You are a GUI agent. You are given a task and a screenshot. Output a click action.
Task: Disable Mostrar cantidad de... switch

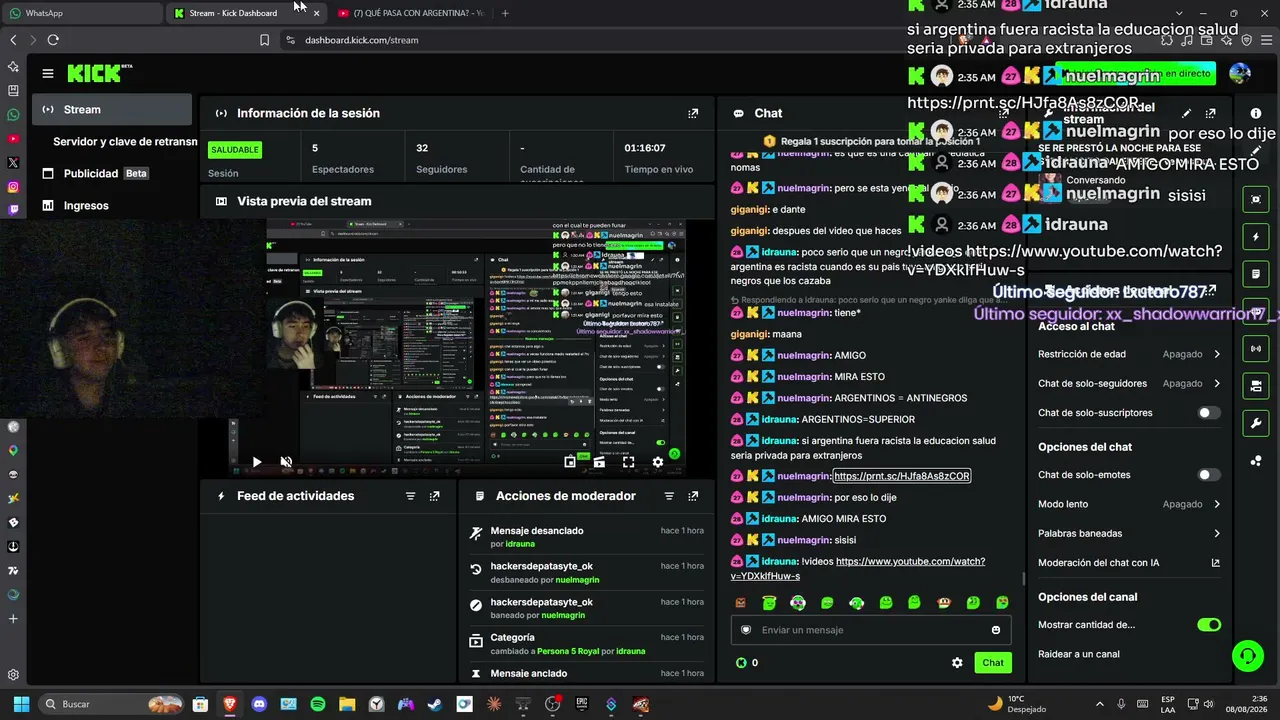(x=1209, y=625)
